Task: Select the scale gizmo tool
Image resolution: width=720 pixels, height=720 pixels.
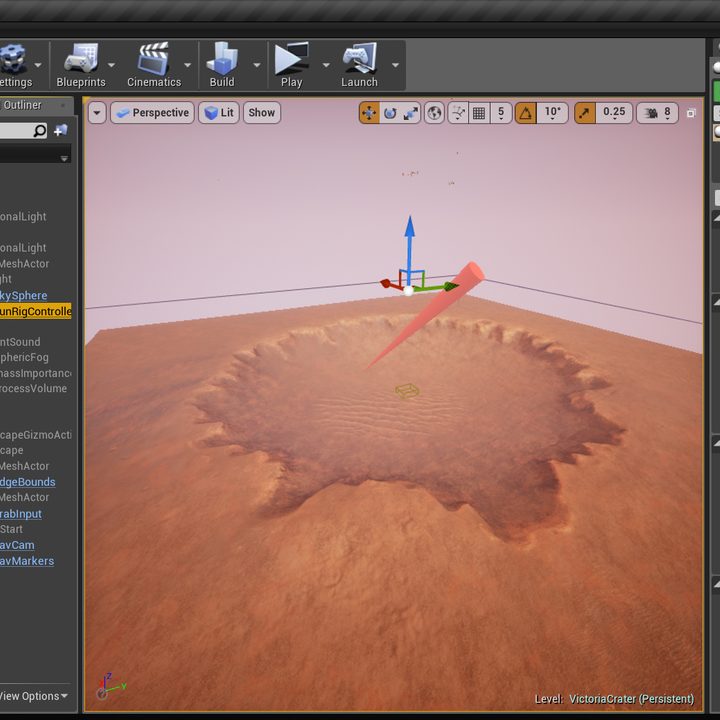Action: coord(411,112)
